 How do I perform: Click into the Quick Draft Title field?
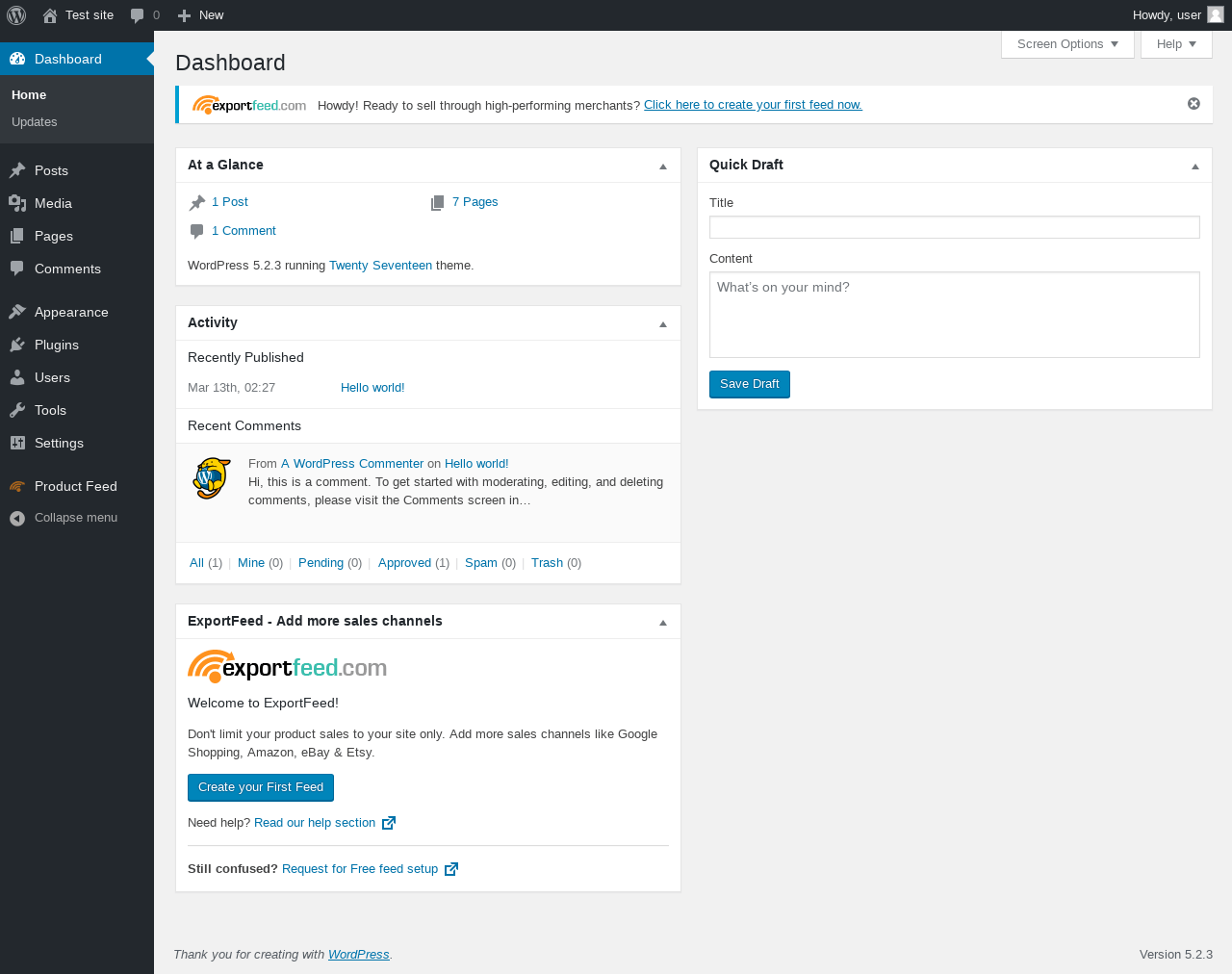[954, 227]
